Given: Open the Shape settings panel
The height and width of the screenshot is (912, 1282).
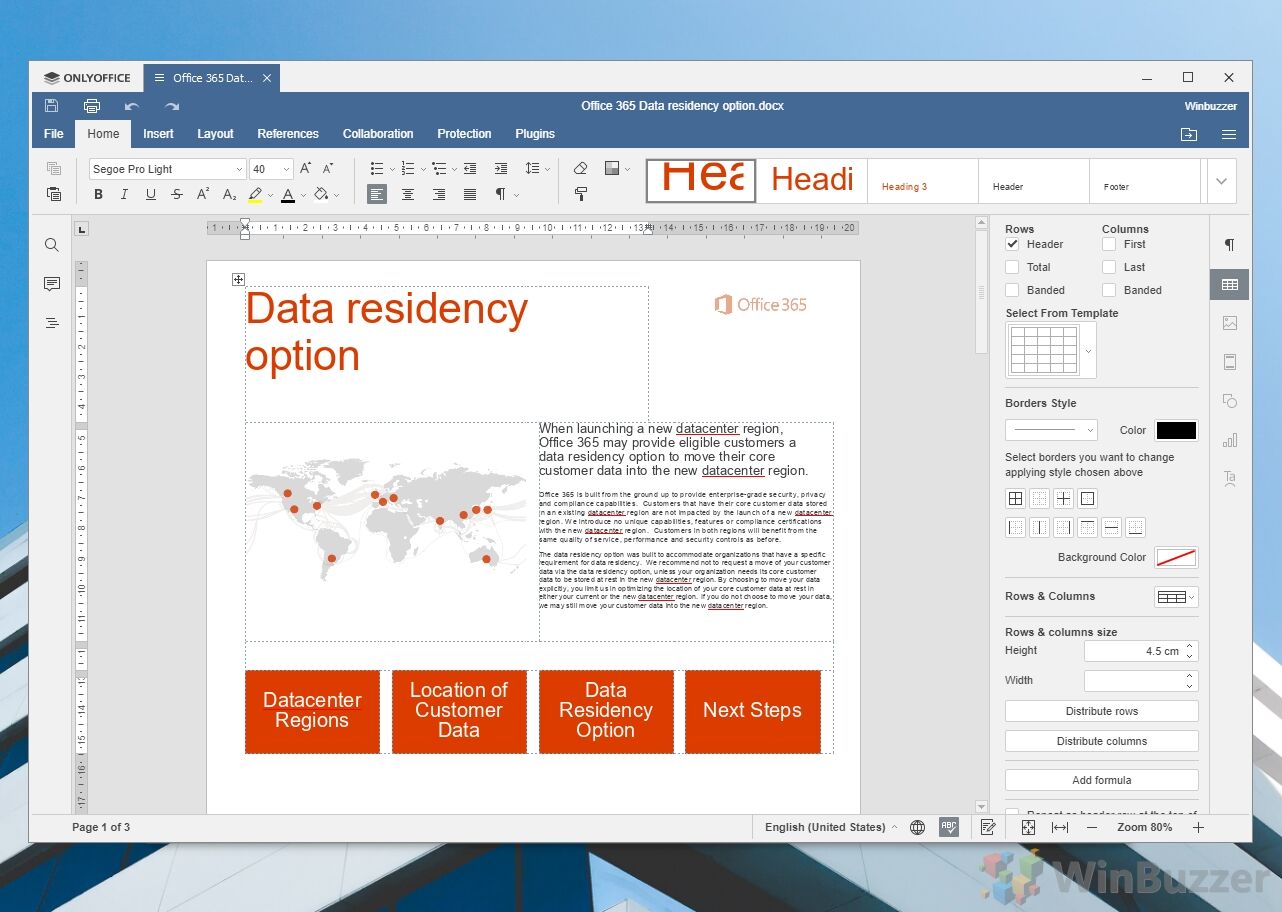Looking at the screenshot, I should (x=1229, y=401).
